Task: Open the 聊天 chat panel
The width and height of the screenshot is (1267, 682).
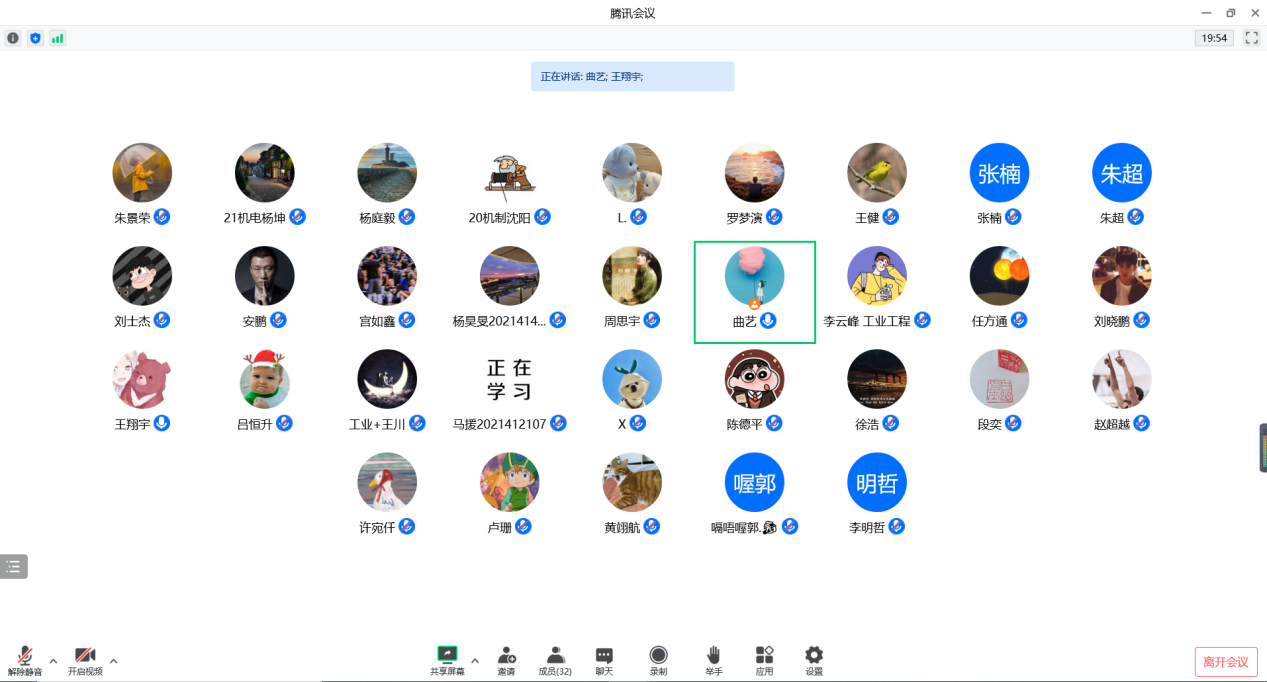Action: tap(604, 658)
